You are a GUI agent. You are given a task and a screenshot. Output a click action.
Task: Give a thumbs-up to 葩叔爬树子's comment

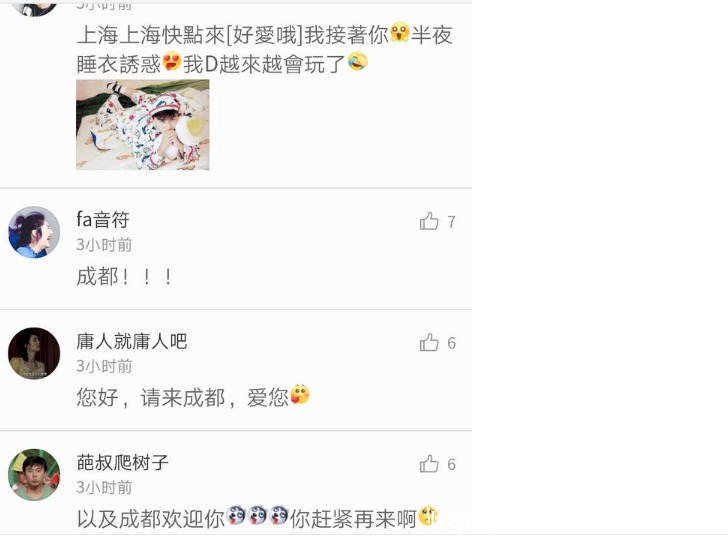coord(429,464)
